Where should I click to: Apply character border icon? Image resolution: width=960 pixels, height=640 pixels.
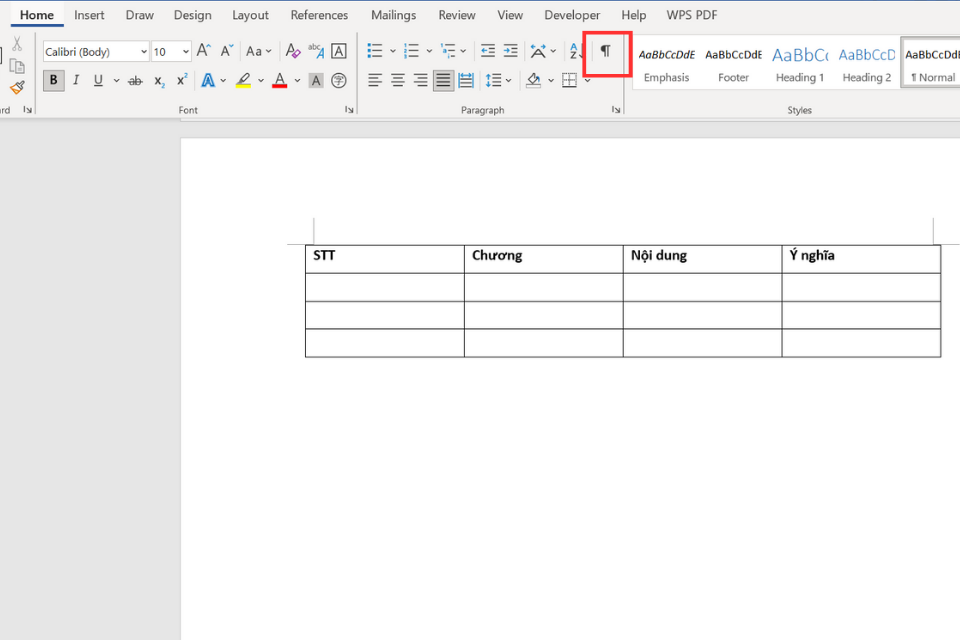339,51
